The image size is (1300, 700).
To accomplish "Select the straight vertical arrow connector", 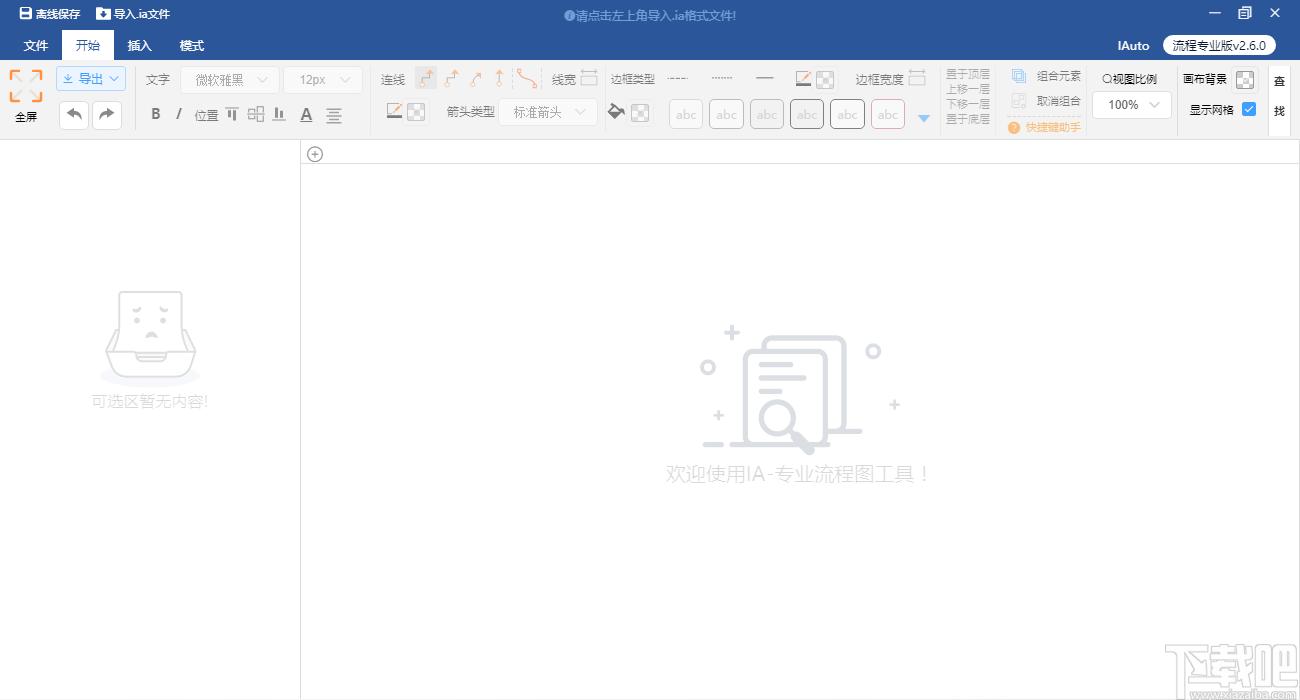I will [499, 78].
